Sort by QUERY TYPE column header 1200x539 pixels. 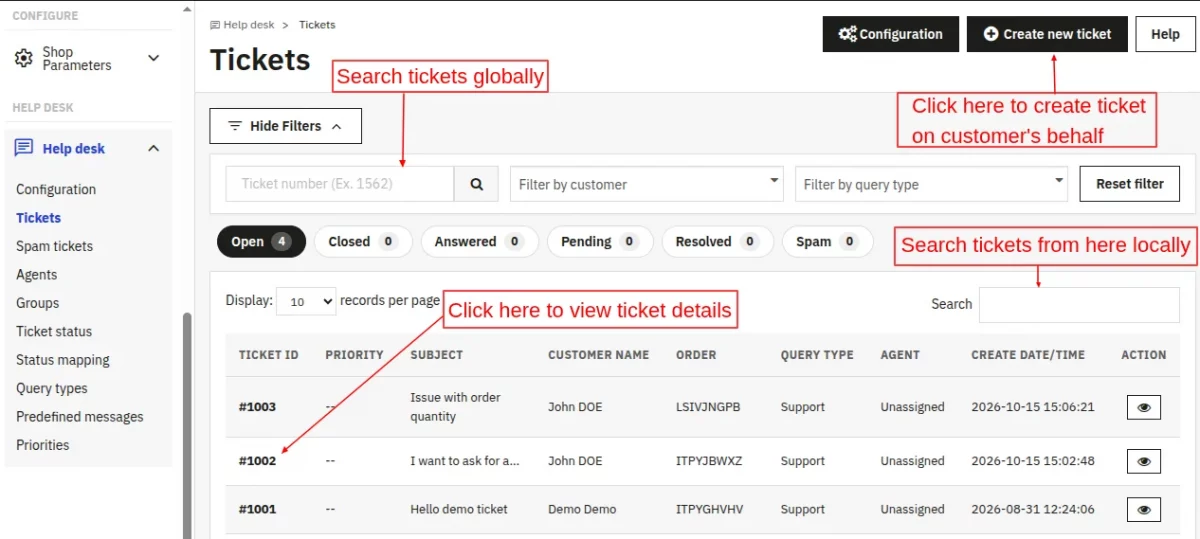click(817, 355)
